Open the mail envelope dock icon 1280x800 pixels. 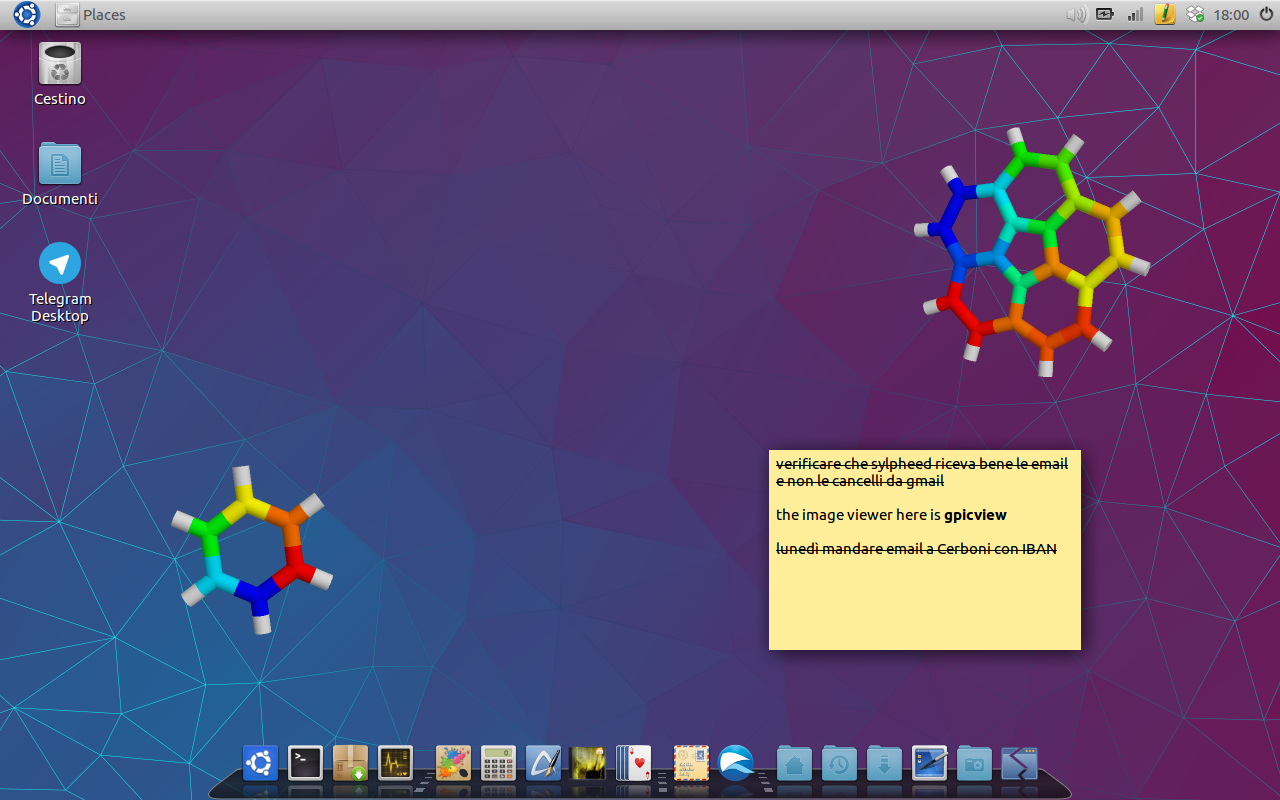(691, 763)
